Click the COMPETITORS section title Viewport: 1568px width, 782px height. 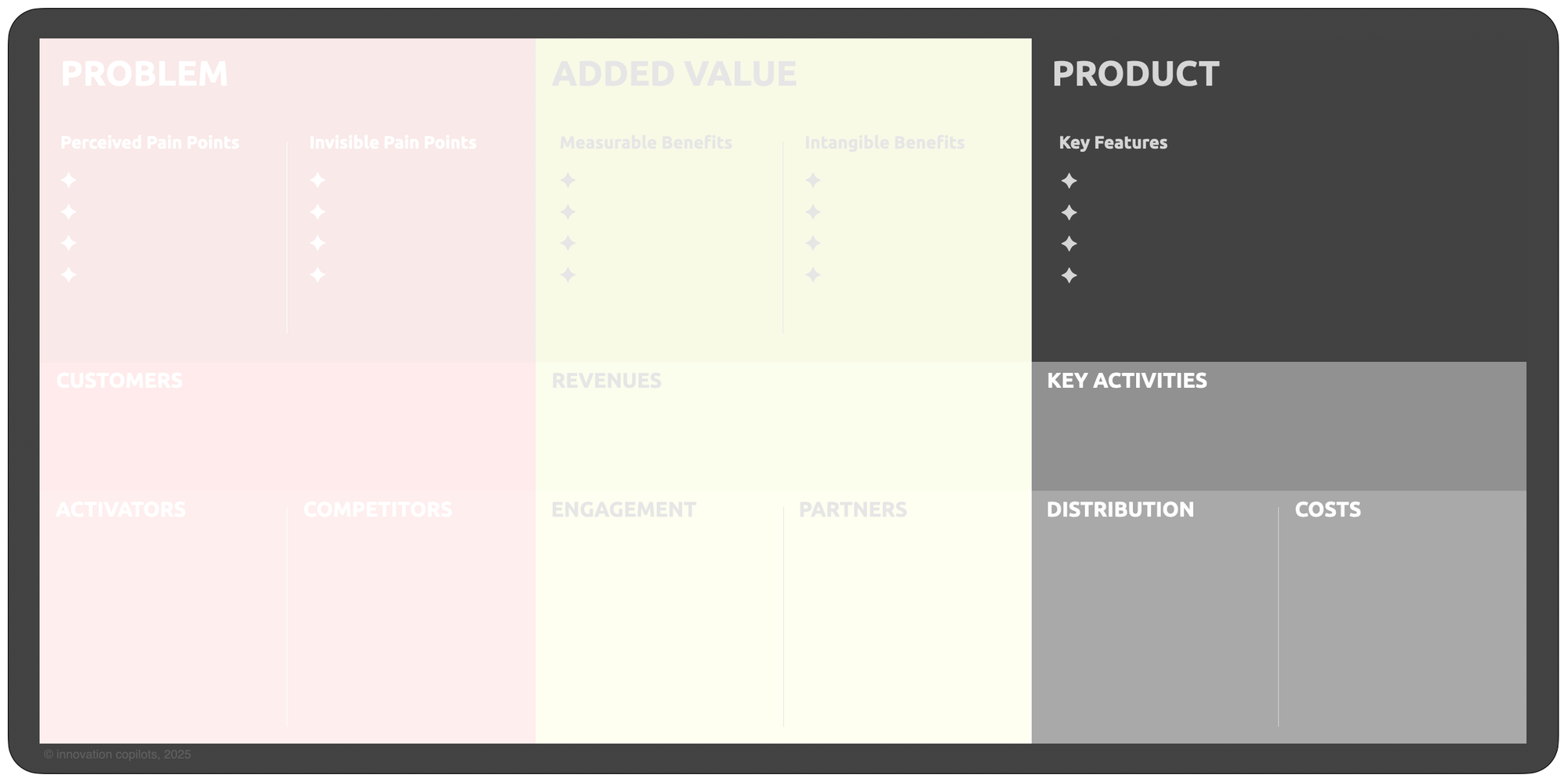click(x=377, y=509)
